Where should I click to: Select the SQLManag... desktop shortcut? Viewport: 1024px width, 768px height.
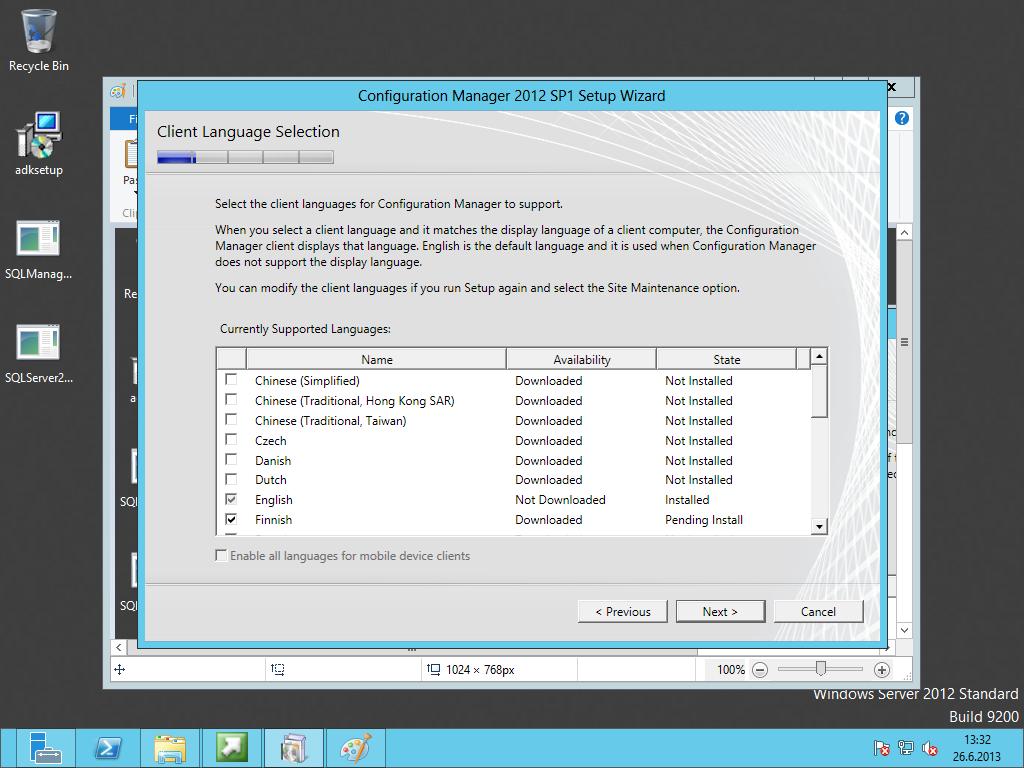(x=39, y=249)
